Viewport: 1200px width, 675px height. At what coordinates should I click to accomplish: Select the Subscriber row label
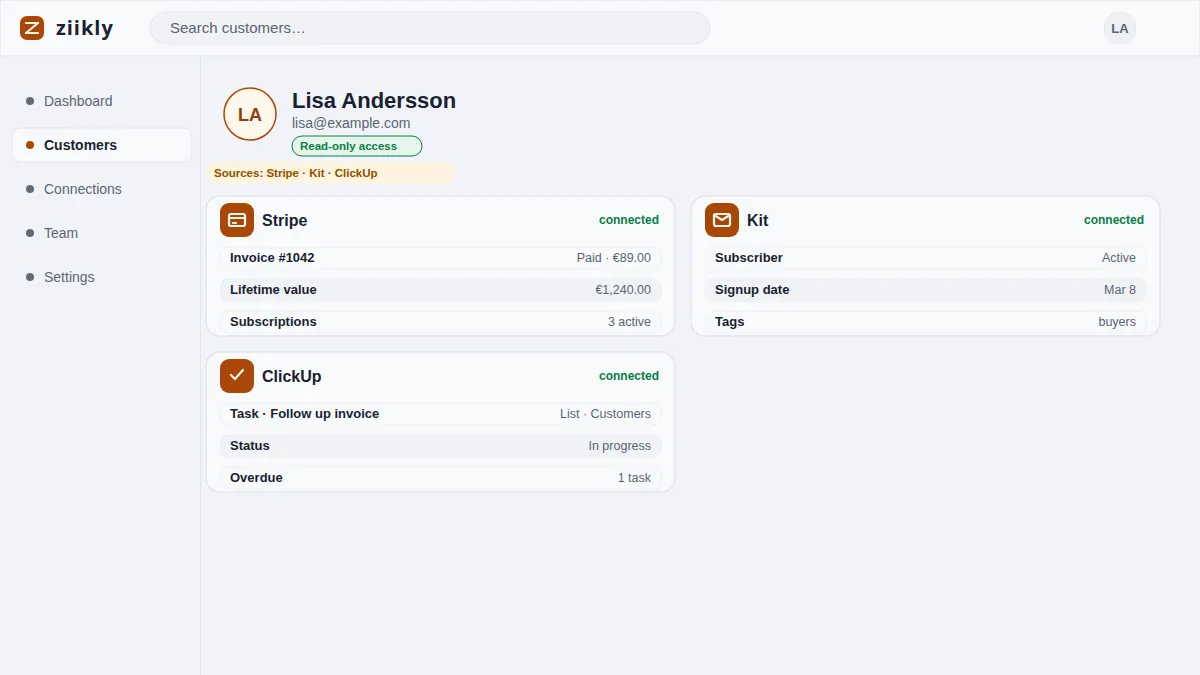749,258
